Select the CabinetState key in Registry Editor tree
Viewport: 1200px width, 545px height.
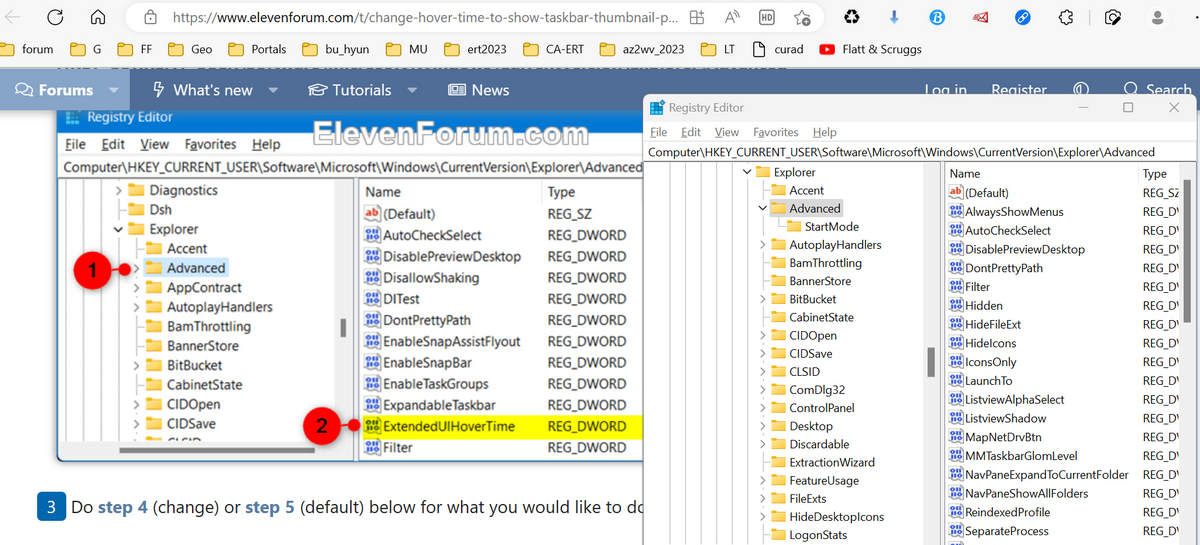click(812, 317)
